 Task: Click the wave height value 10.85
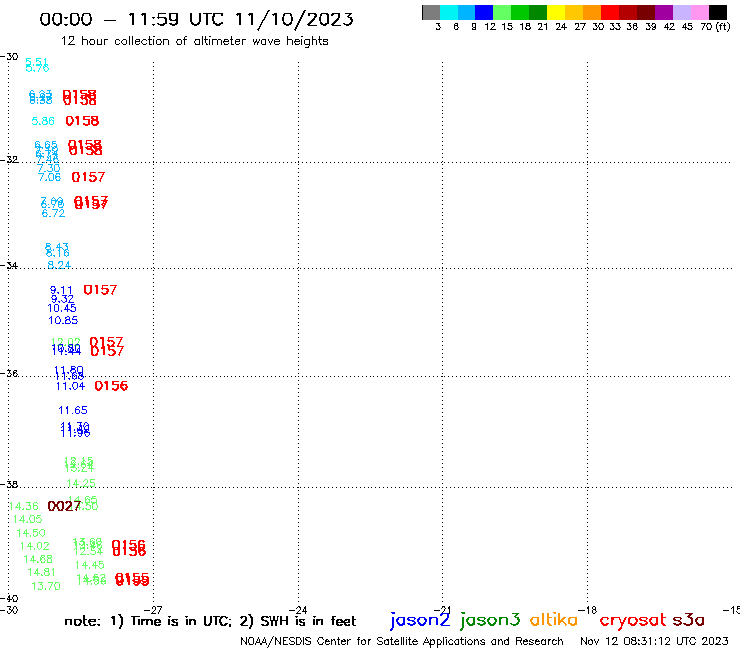pos(63,321)
